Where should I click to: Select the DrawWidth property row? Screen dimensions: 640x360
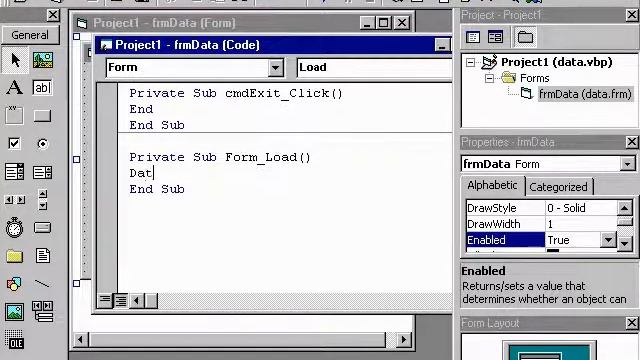pos(541,224)
